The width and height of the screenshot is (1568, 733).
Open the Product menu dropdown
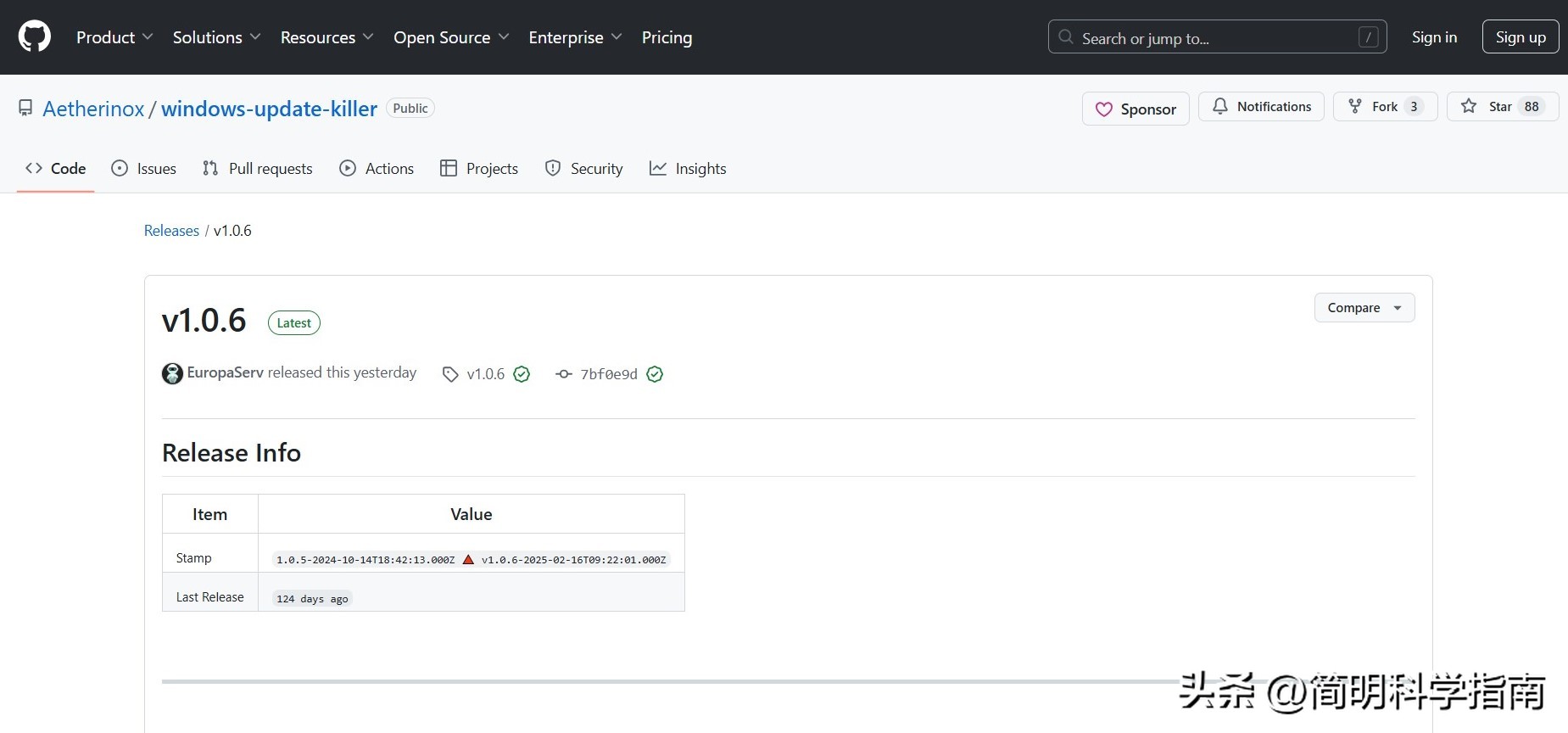pos(114,37)
